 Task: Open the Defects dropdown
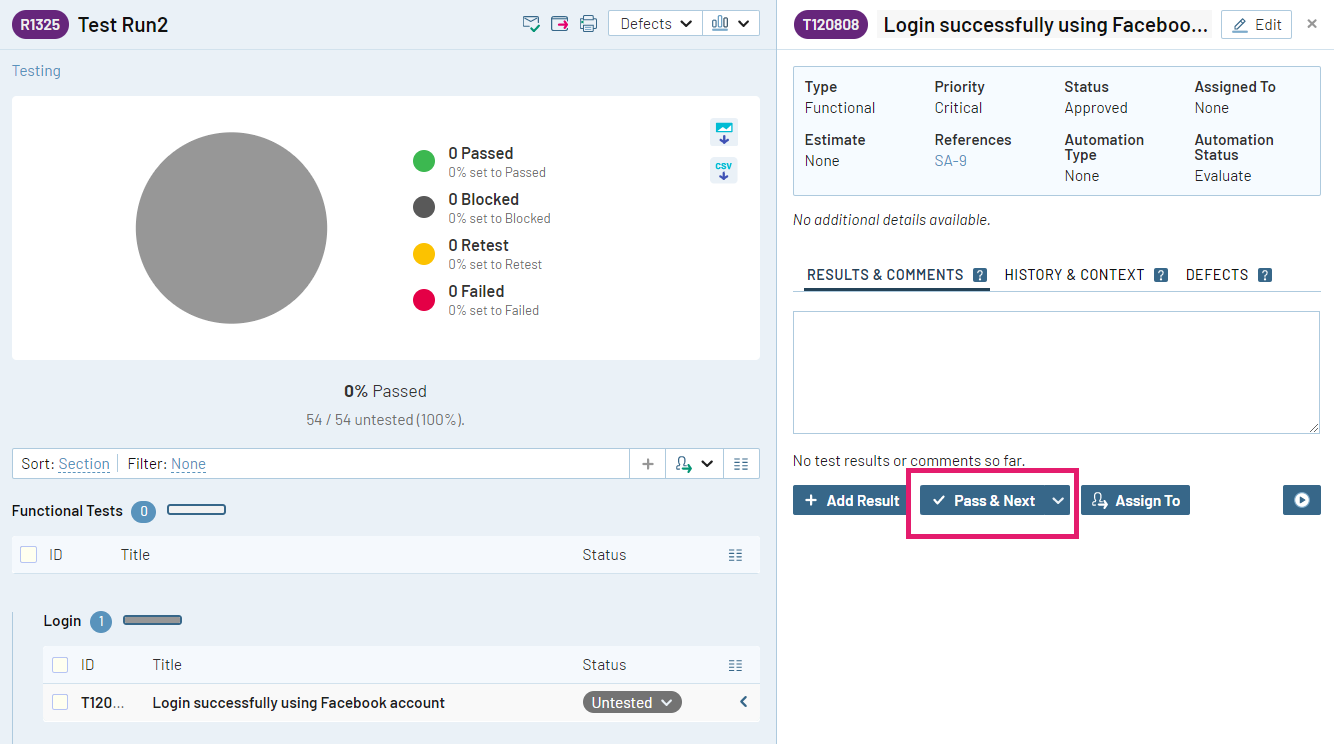tap(655, 24)
